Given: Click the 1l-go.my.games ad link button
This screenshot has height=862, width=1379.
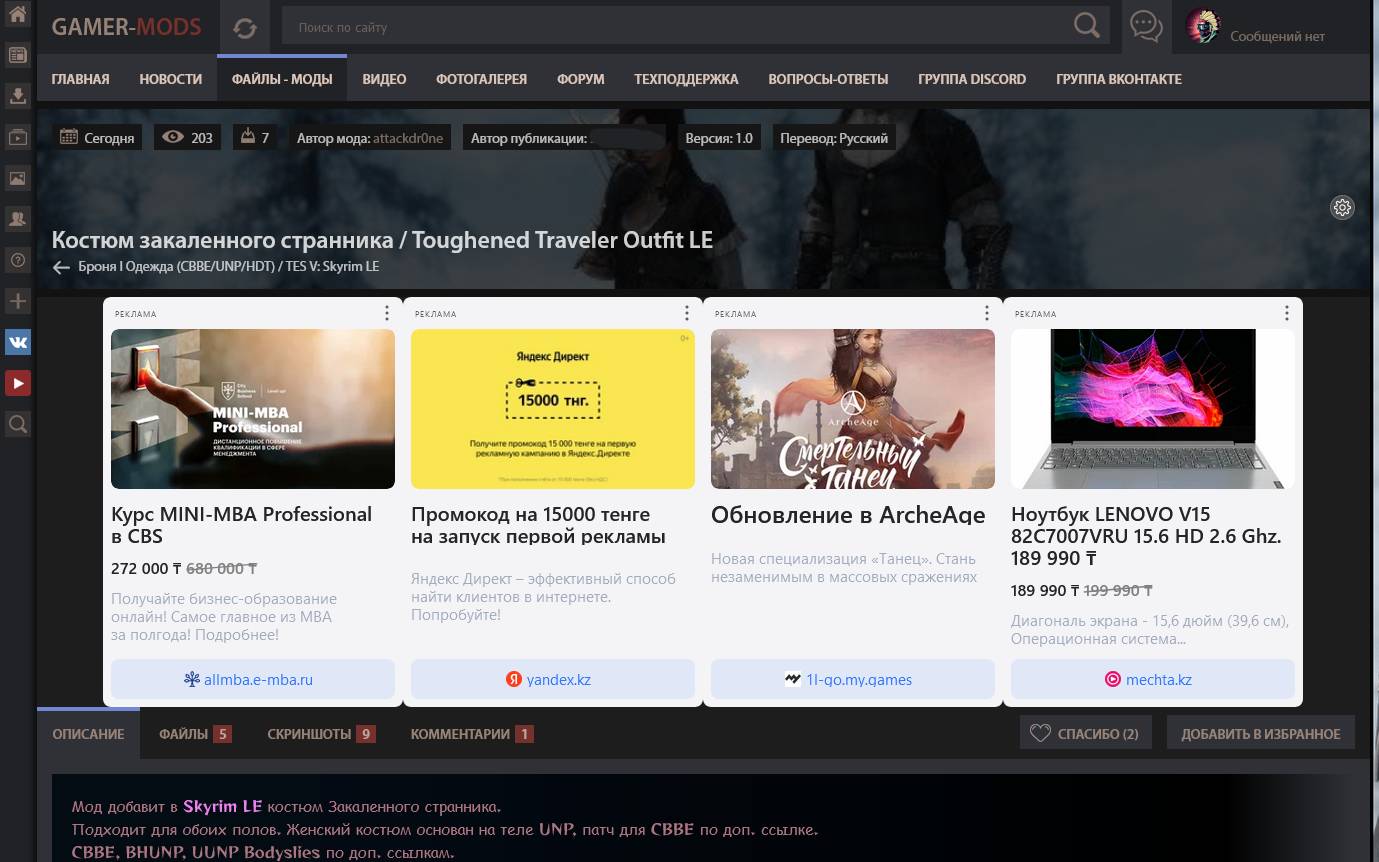Looking at the screenshot, I should coord(853,680).
